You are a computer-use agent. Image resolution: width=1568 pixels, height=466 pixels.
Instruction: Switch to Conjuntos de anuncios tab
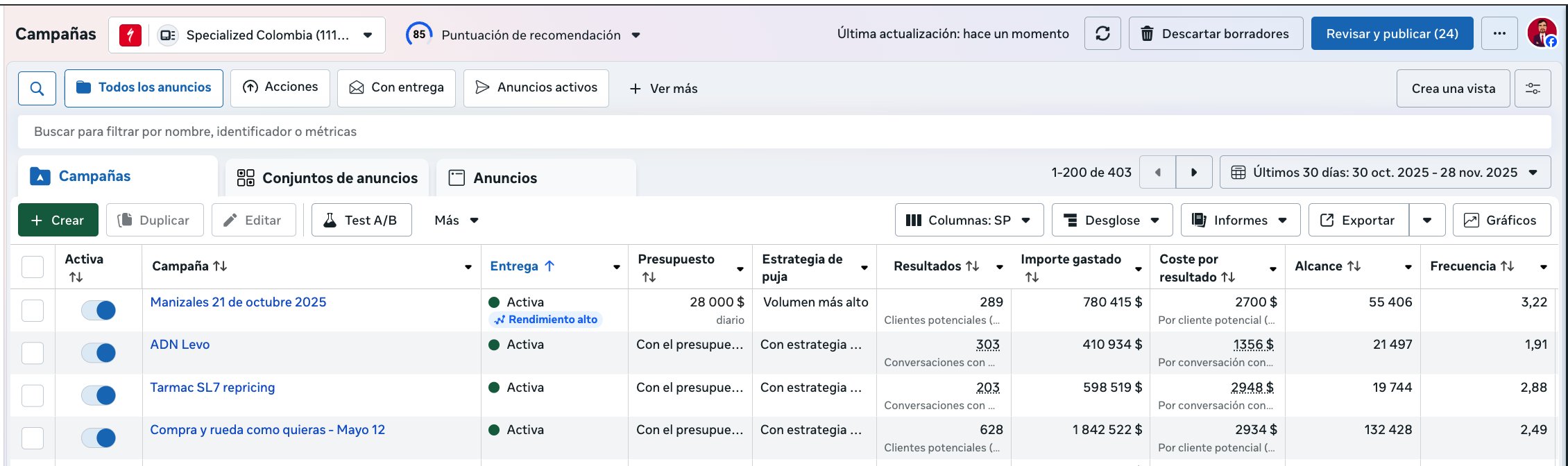point(327,178)
